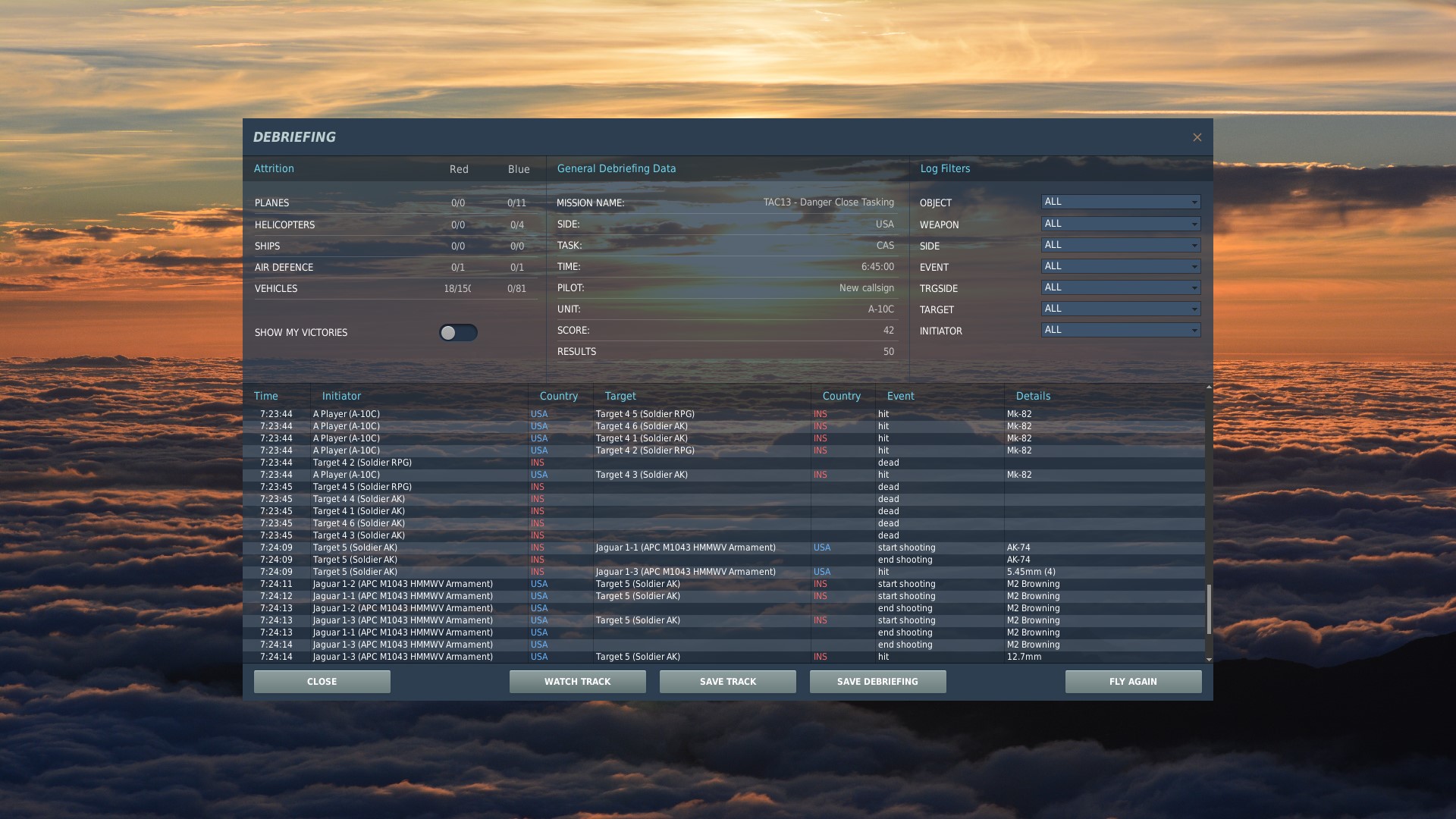The width and height of the screenshot is (1456, 819).
Task: Click the Attrition section heading
Action: (274, 168)
